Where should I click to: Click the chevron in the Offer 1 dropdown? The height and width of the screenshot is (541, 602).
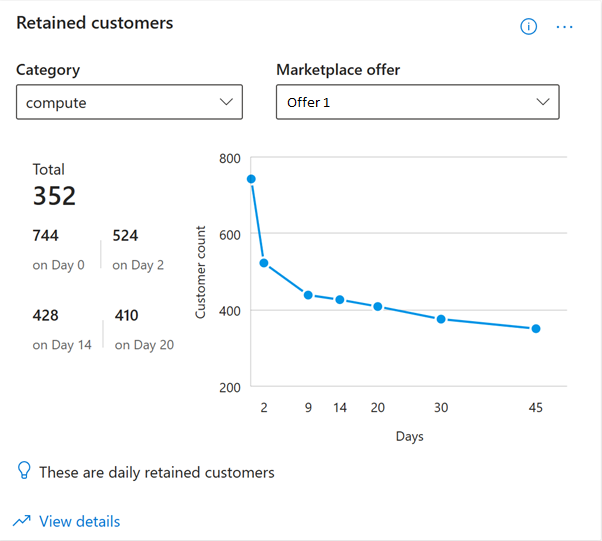pyautogui.click(x=543, y=102)
